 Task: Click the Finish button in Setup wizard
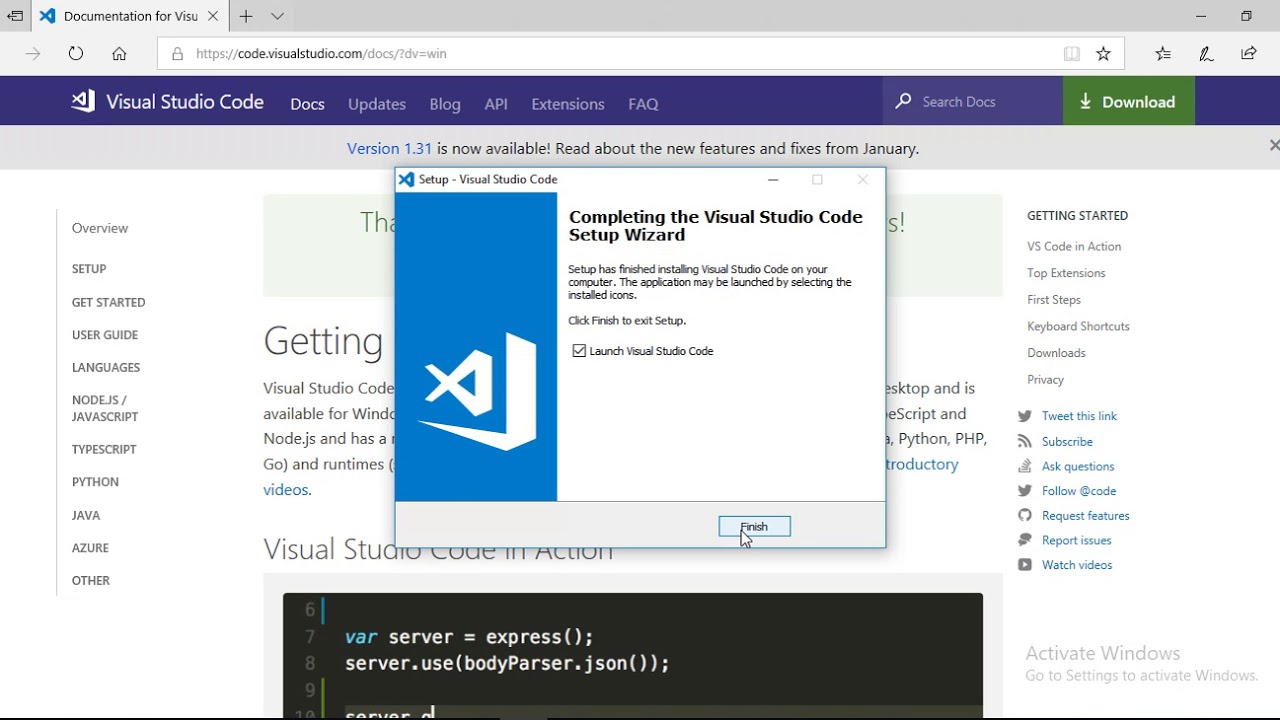click(754, 527)
